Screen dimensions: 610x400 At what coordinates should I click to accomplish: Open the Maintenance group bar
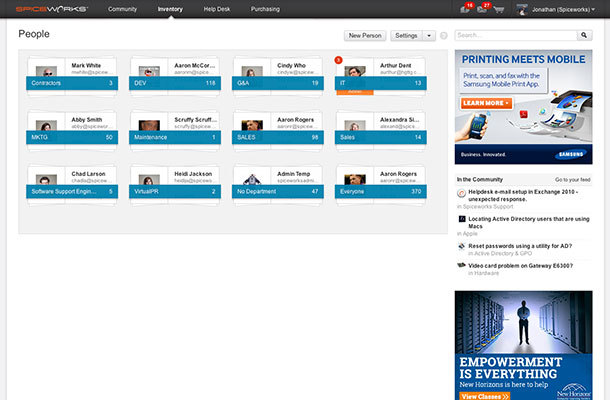[175, 137]
